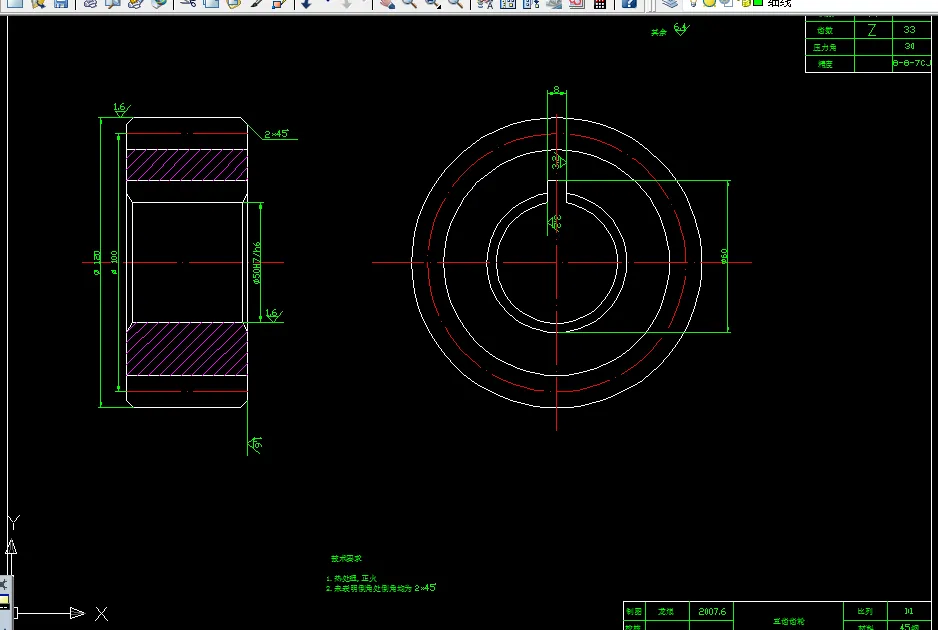Open a drawing file with the Open icon
This screenshot has height=630, width=938.
tap(38, 3)
